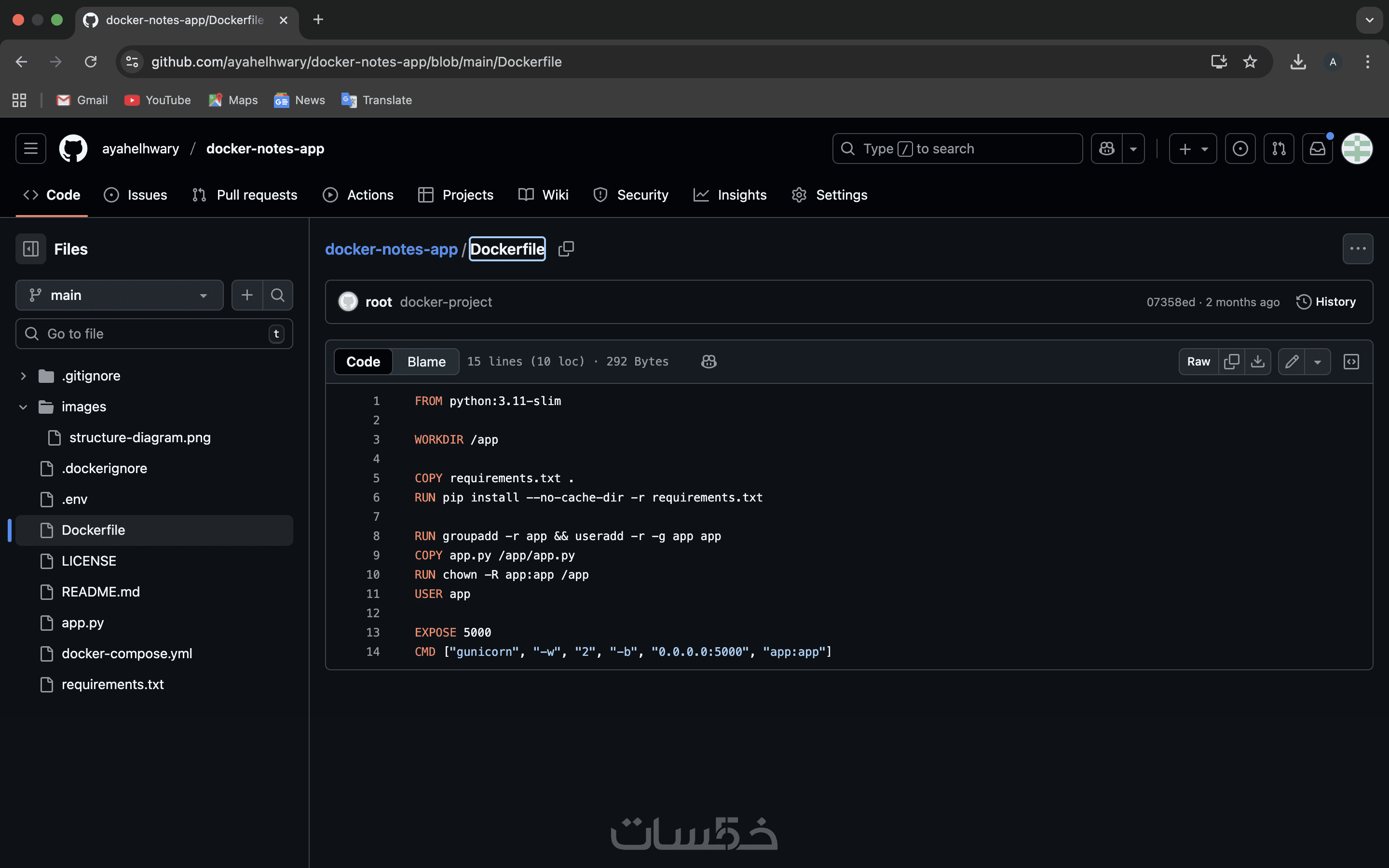Open the commit History link
This screenshot has width=1389, height=868.
1326,301
